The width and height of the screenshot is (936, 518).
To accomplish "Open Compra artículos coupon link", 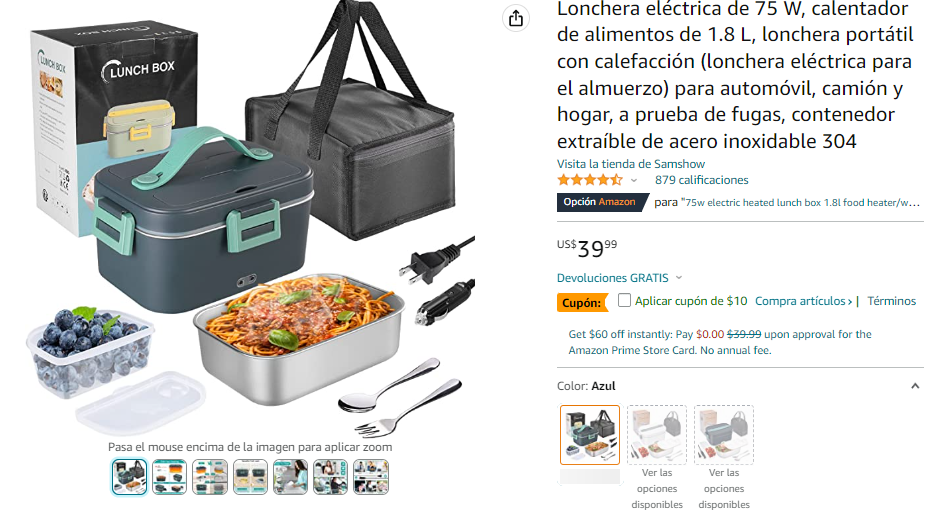I will [803, 301].
